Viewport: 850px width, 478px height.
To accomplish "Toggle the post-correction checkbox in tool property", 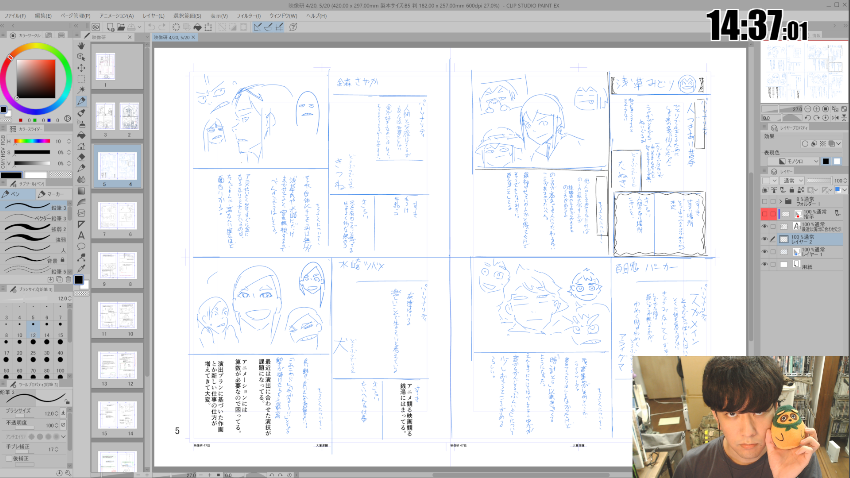I will pos(9,459).
